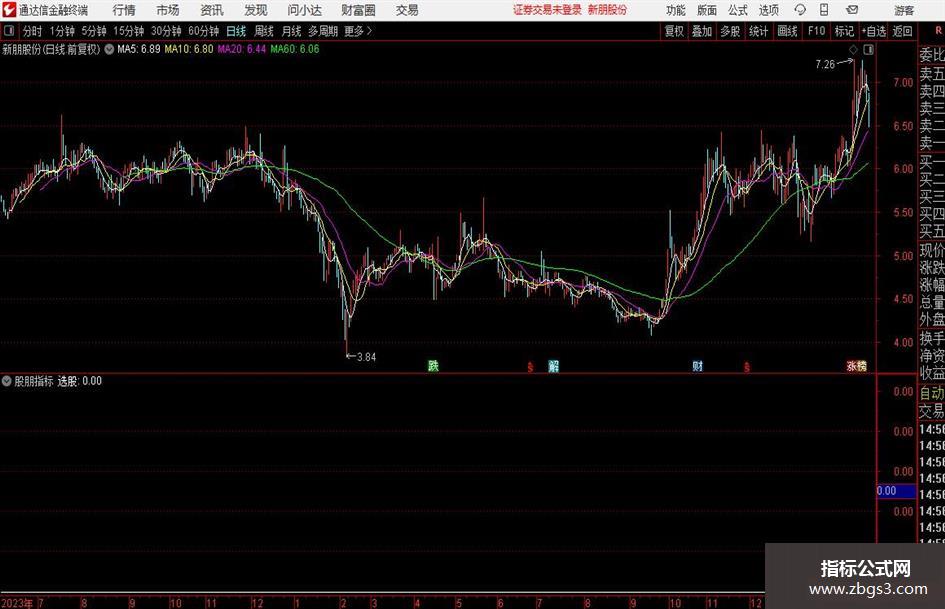
Task: Click the red 新朋股份 stock name in title bar
Action: pyautogui.click(x=607, y=10)
